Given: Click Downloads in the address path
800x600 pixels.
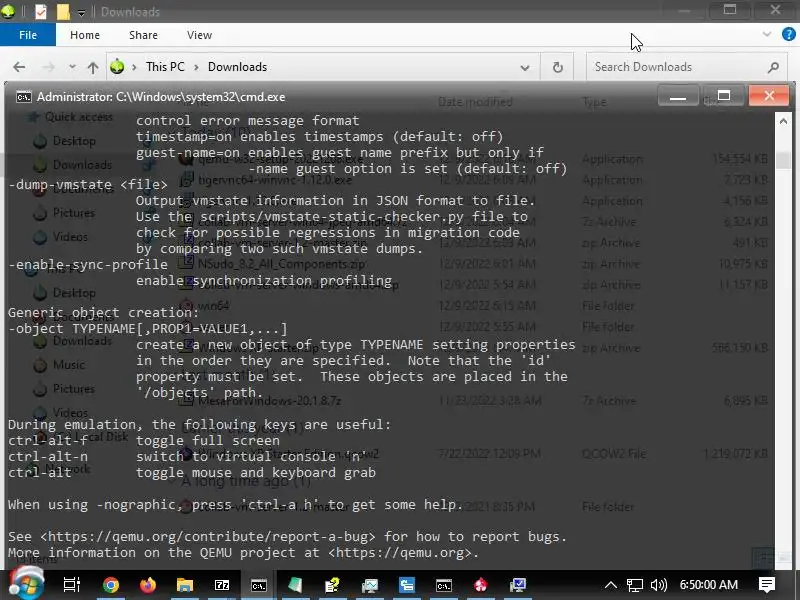Looking at the screenshot, I should pyautogui.click(x=237, y=67).
